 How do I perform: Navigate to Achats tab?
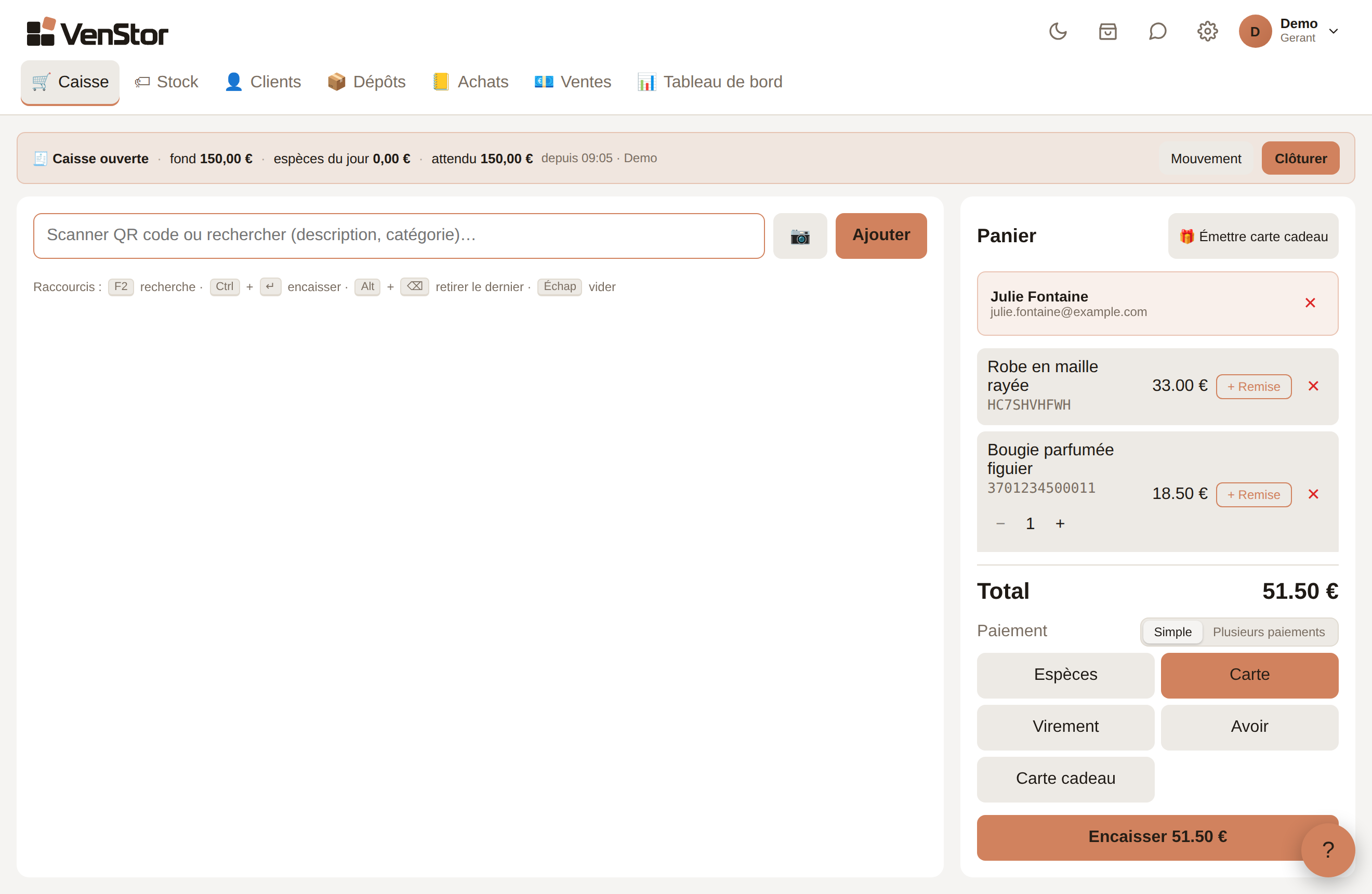pos(470,82)
